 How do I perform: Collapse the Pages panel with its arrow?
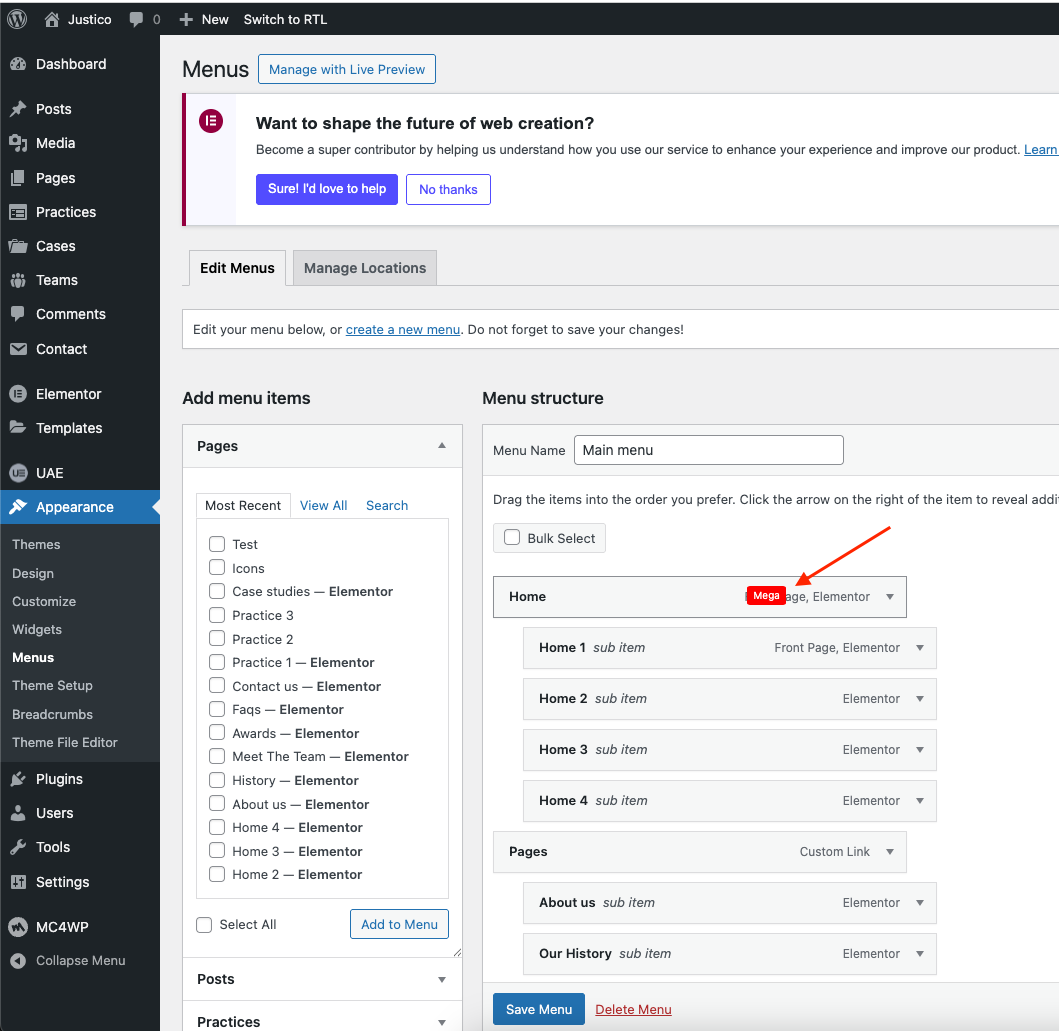click(442, 446)
